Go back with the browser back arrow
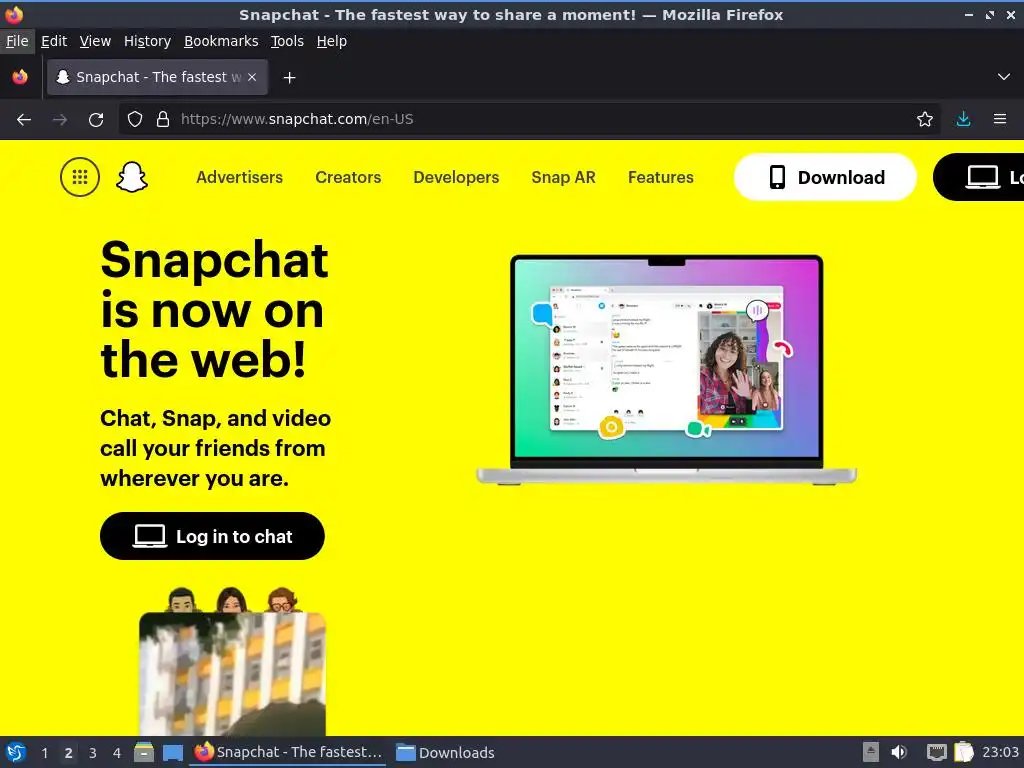The width and height of the screenshot is (1024, 768). click(x=24, y=120)
